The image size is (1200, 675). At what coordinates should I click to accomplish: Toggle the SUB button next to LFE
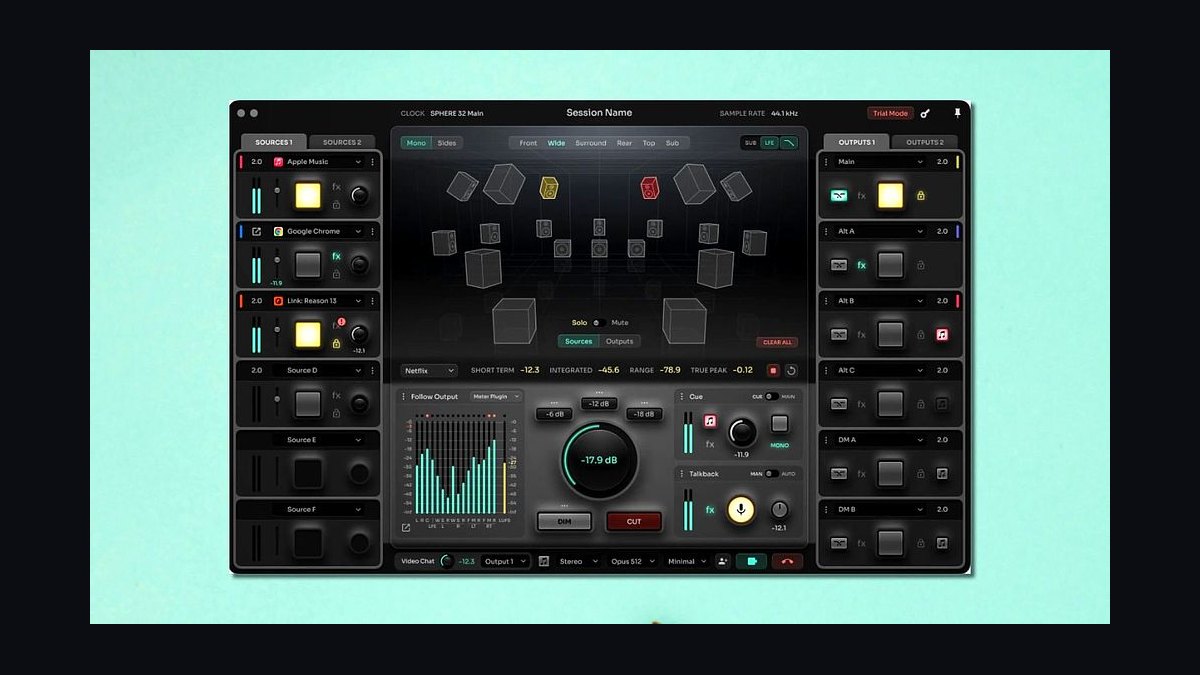[x=750, y=143]
